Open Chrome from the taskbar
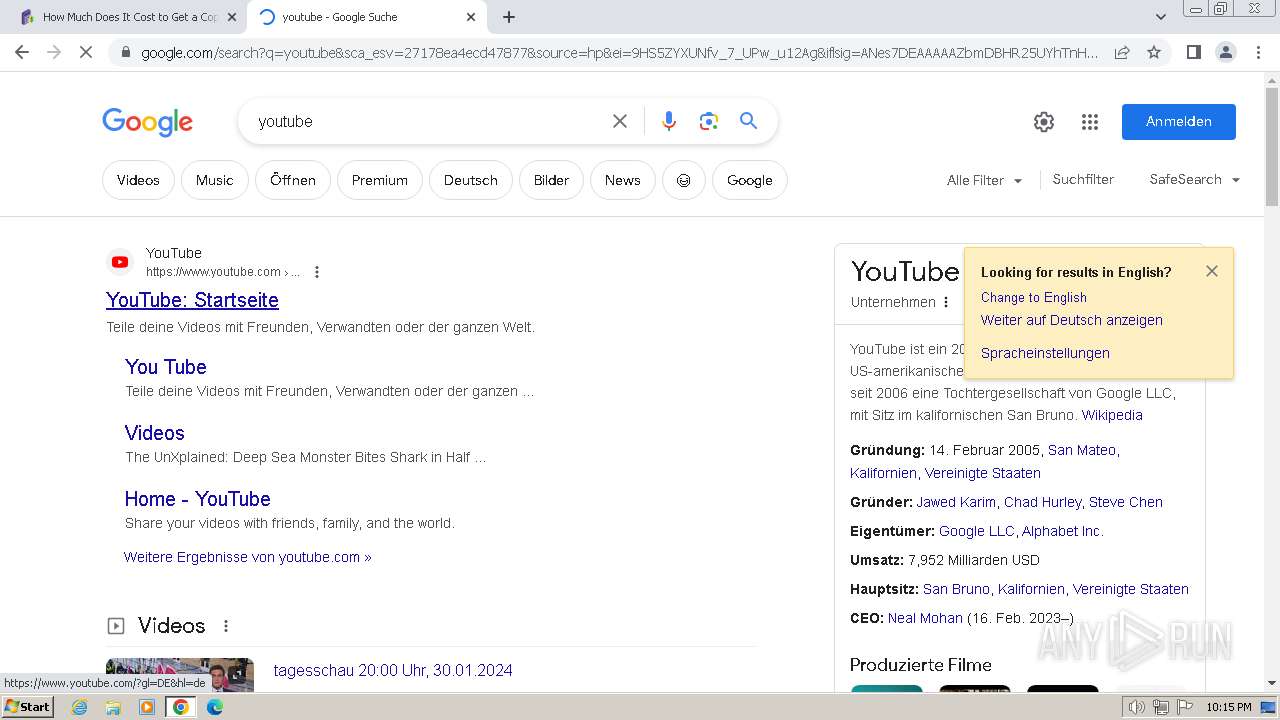This screenshot has height=720, width=1280. (x=180, y=707)
